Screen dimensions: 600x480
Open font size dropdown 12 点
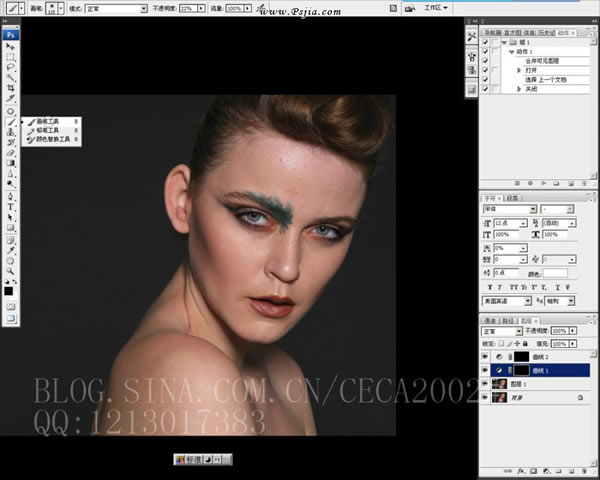[x=523, y=223]
